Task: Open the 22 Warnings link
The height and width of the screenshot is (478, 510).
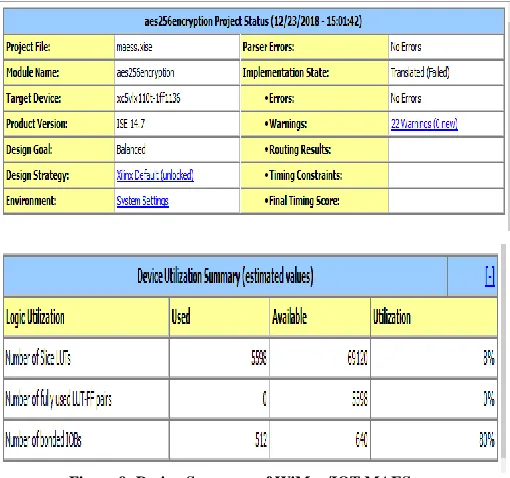Action: tap(424, 124)
